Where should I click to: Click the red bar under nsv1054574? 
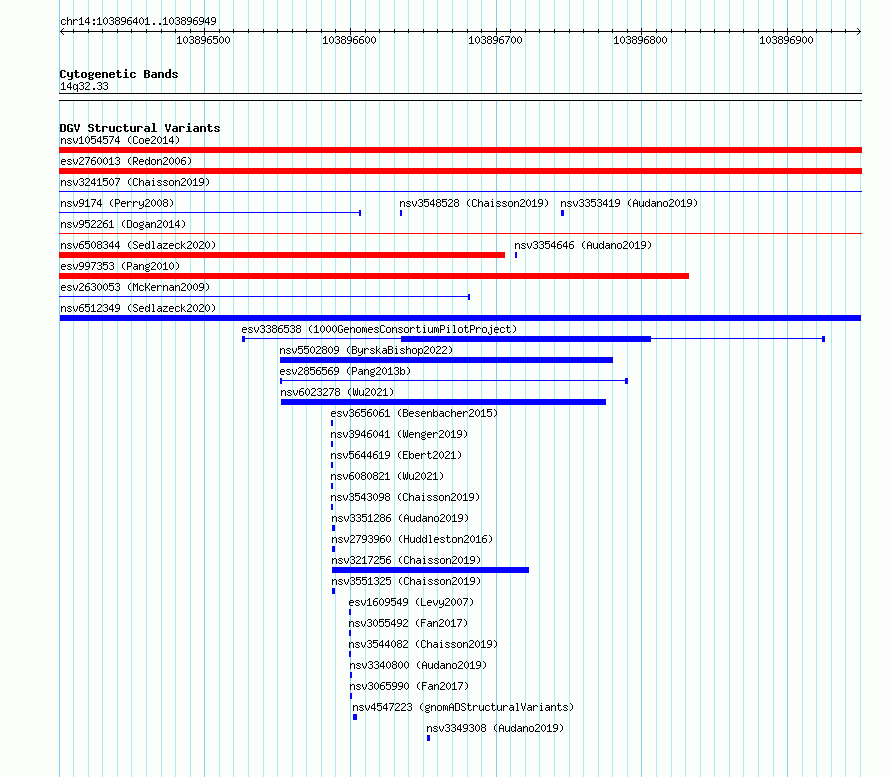click(460, 150)
